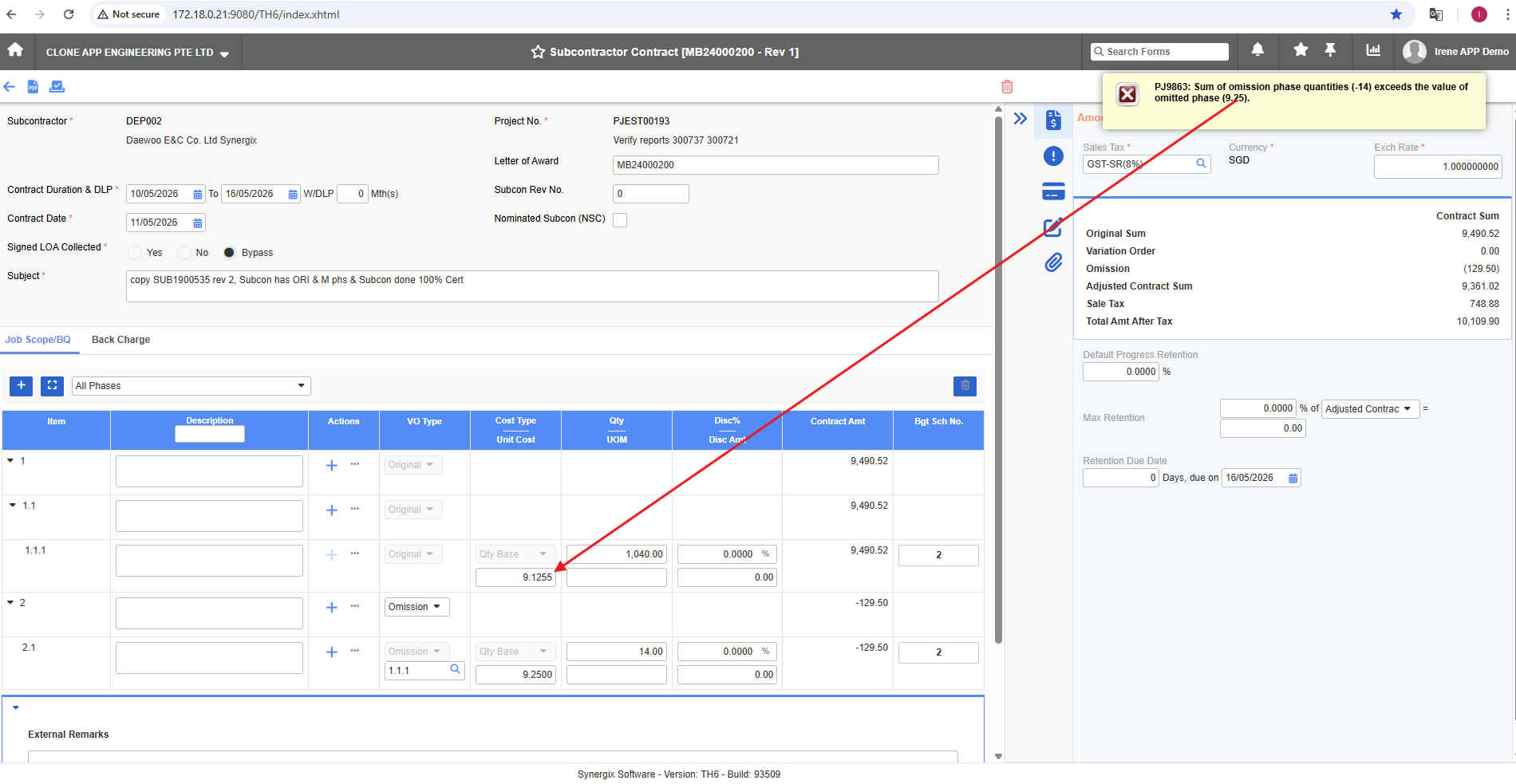Open CLONE APP ENGINEERING PTE LTD company menu
1516x784 pixels.
pos(137,53)
